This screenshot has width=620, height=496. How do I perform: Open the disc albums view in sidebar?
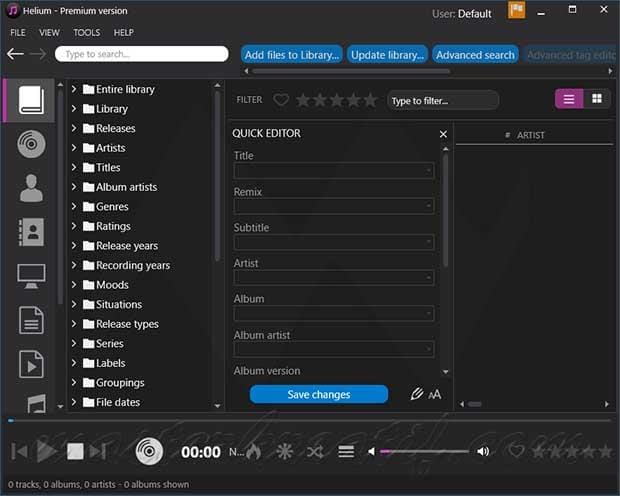coord(31,144)
